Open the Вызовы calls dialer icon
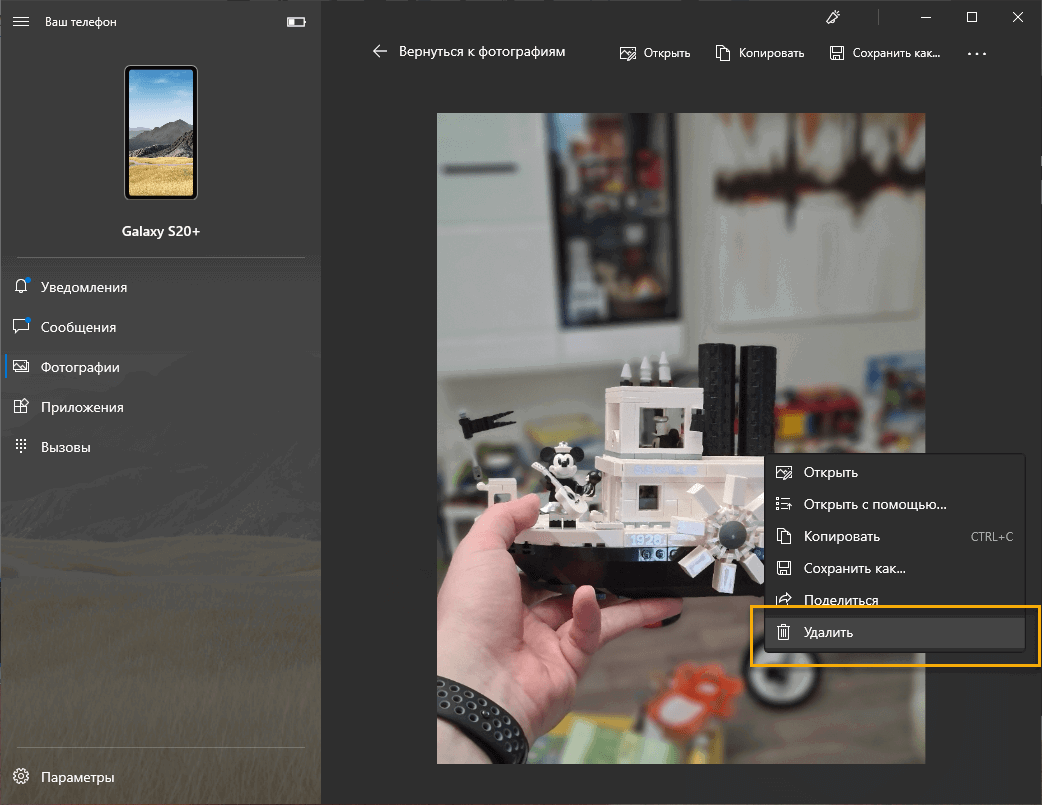The height and width of the screenshot is (805, 1042). click(x=21, y=446)
